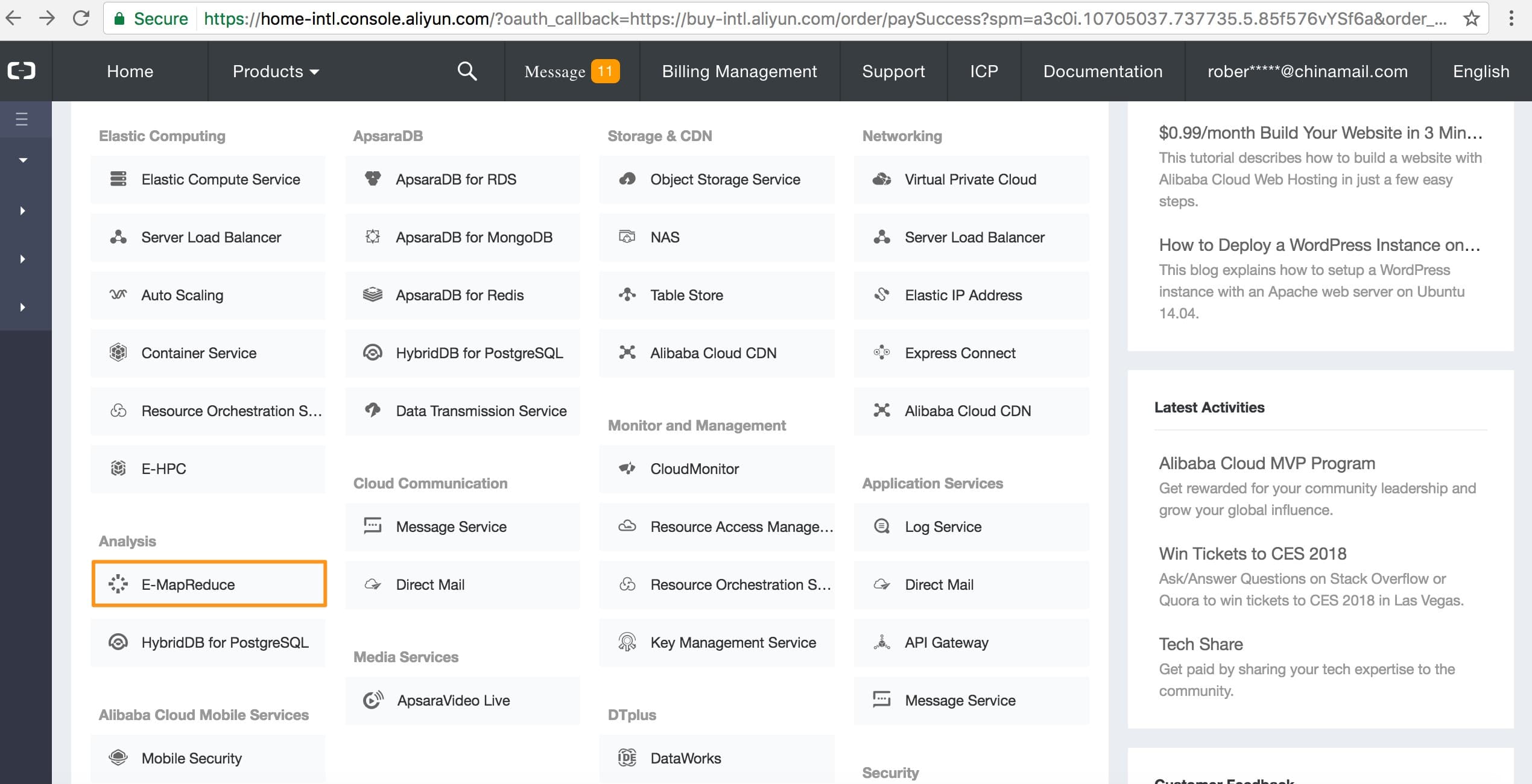This screenshot has width=1532, height=784.
Task: Toggle the hamburger sidebar menu icon
Action: (x=22, y=119)
